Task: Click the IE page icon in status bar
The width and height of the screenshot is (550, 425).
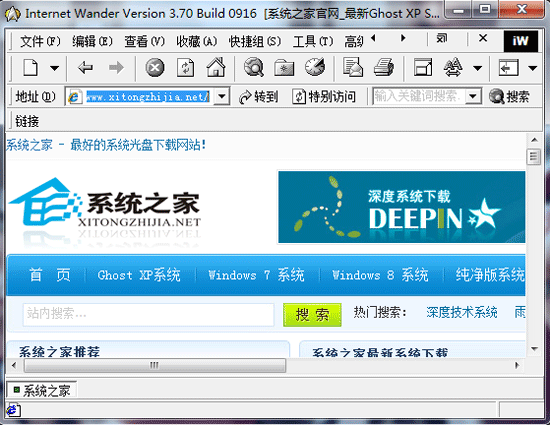Action: pyautogui.click(x=13, y=410)
